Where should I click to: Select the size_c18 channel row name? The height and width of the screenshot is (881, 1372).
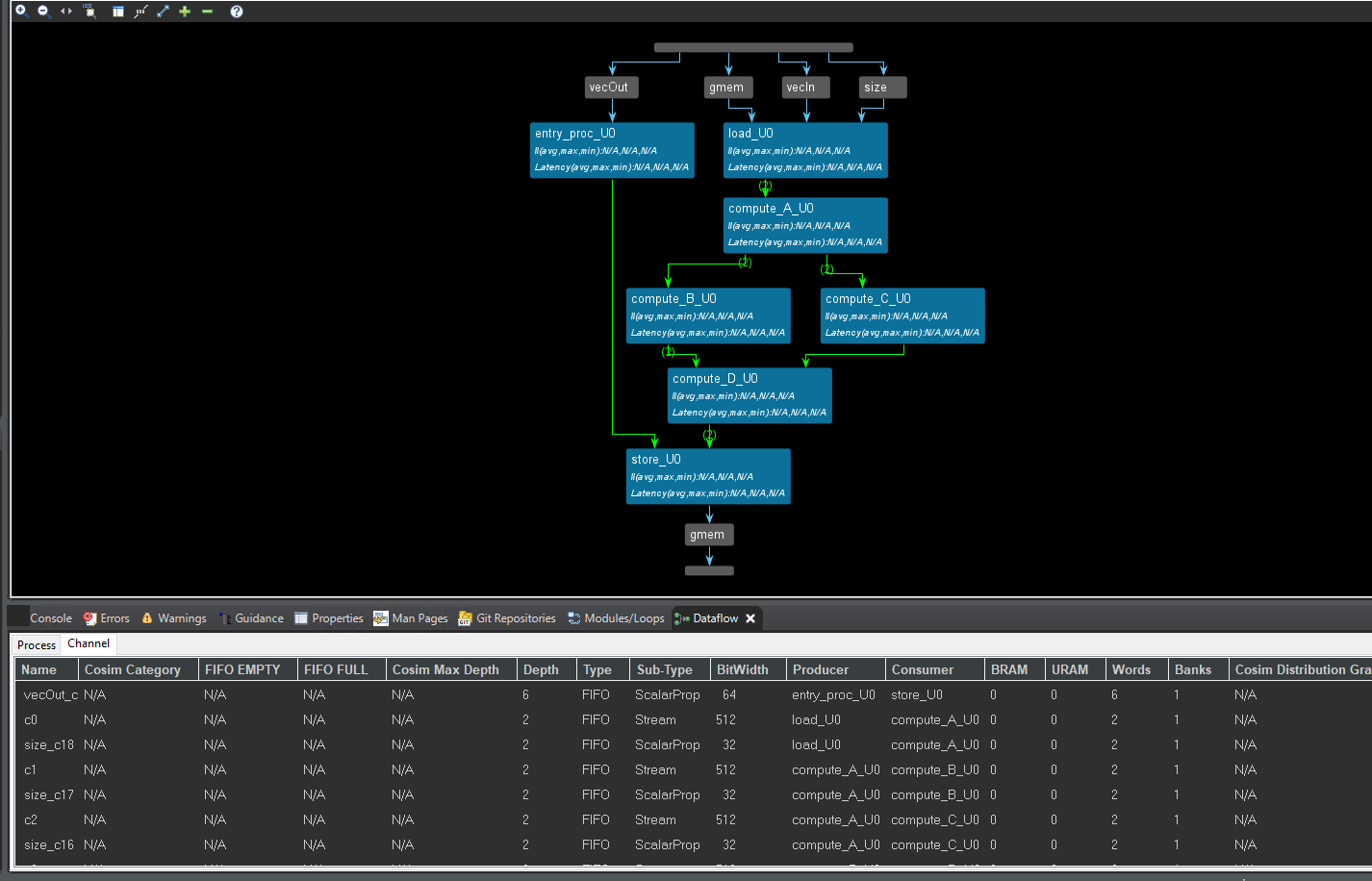tap(49, 744)
